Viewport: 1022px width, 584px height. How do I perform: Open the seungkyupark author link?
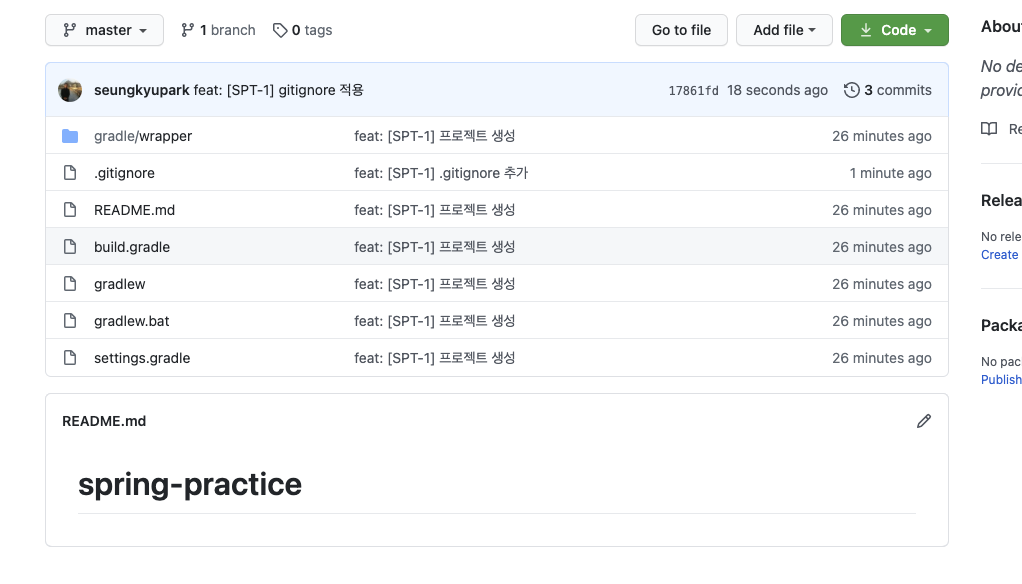[141, 90]
